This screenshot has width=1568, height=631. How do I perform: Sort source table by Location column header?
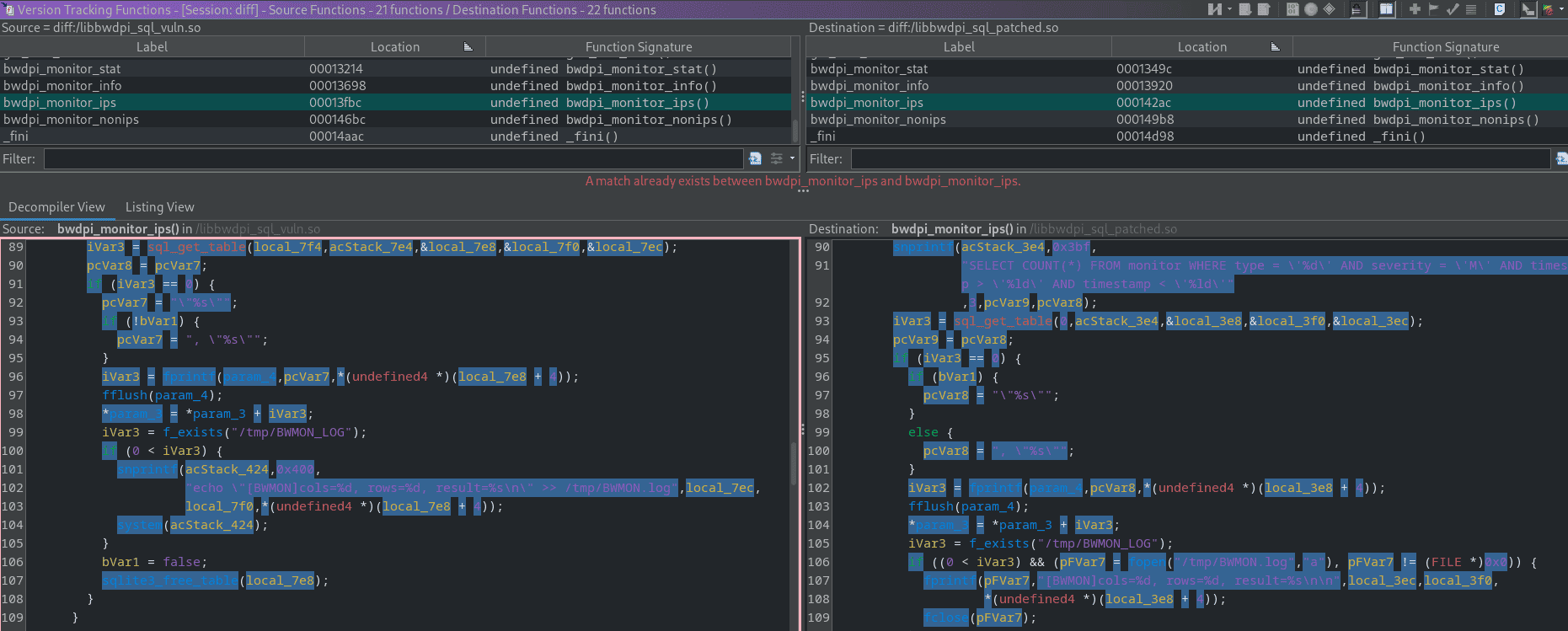click(x=395, y=47)
